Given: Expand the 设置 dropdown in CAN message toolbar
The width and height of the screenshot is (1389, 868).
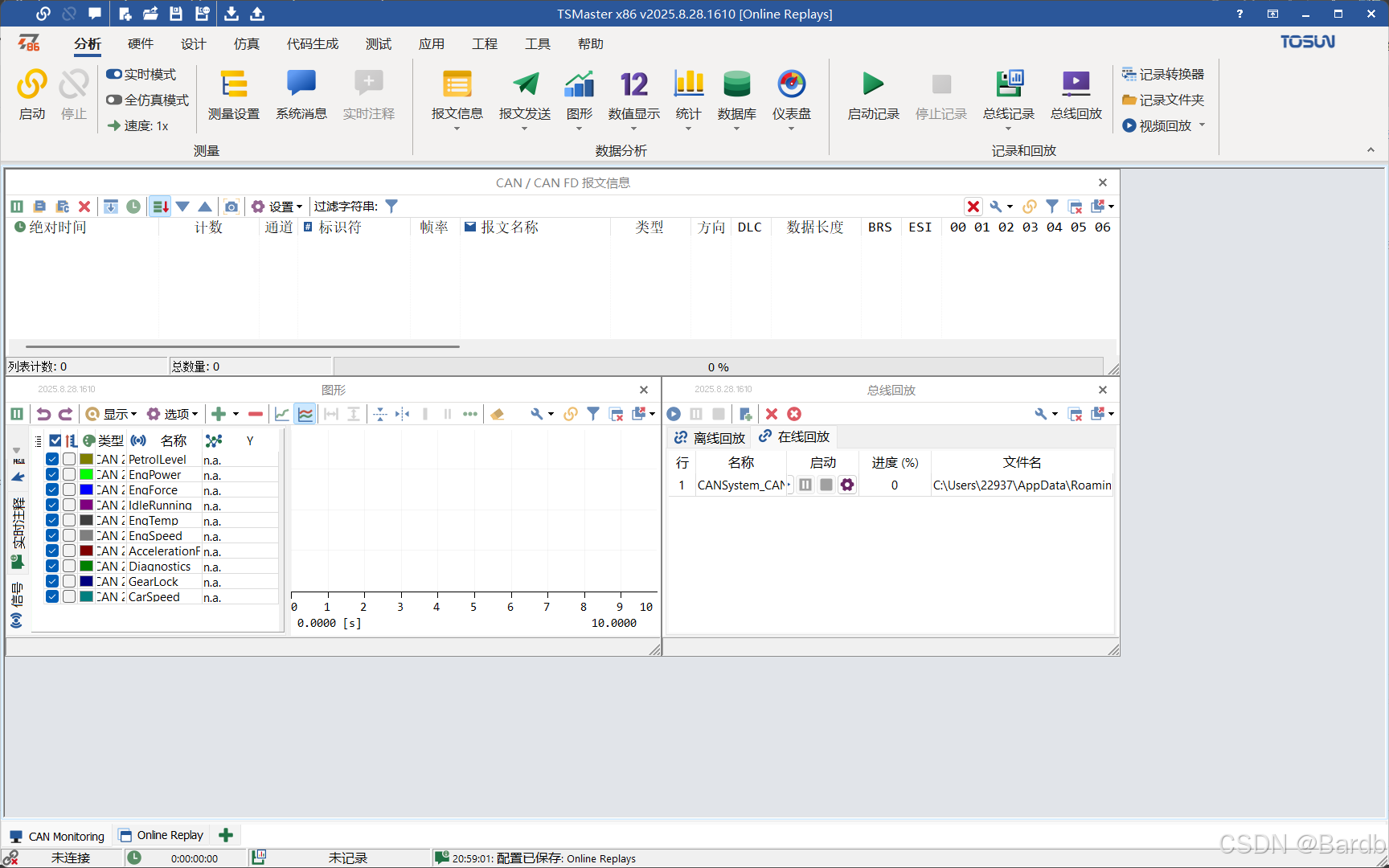Looking at the screenshot, I should [x=277, y=207].
